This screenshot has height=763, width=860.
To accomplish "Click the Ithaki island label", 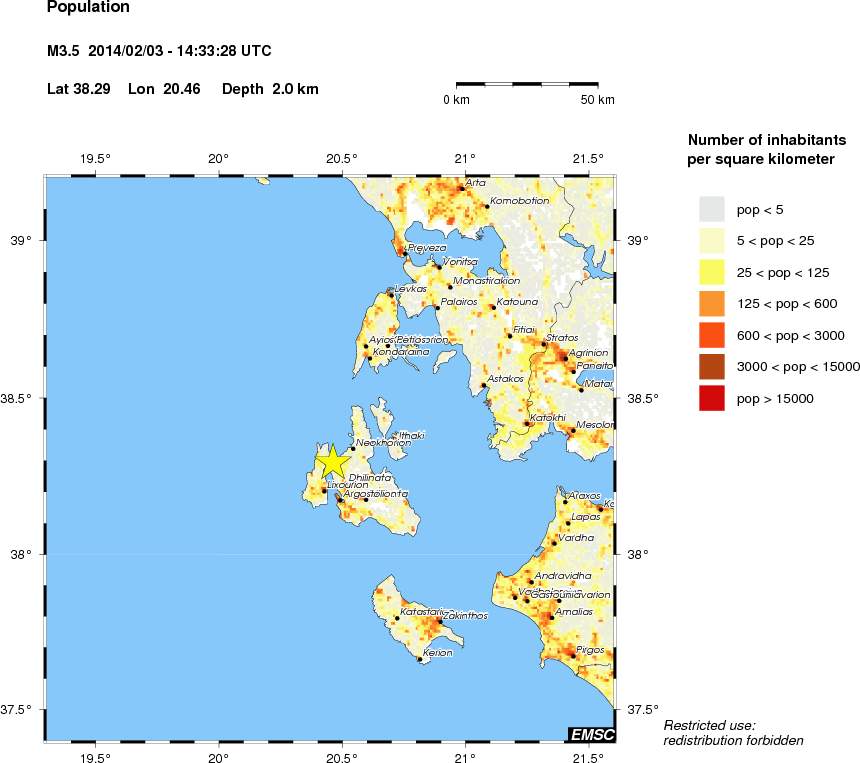I will pos(411,436).
